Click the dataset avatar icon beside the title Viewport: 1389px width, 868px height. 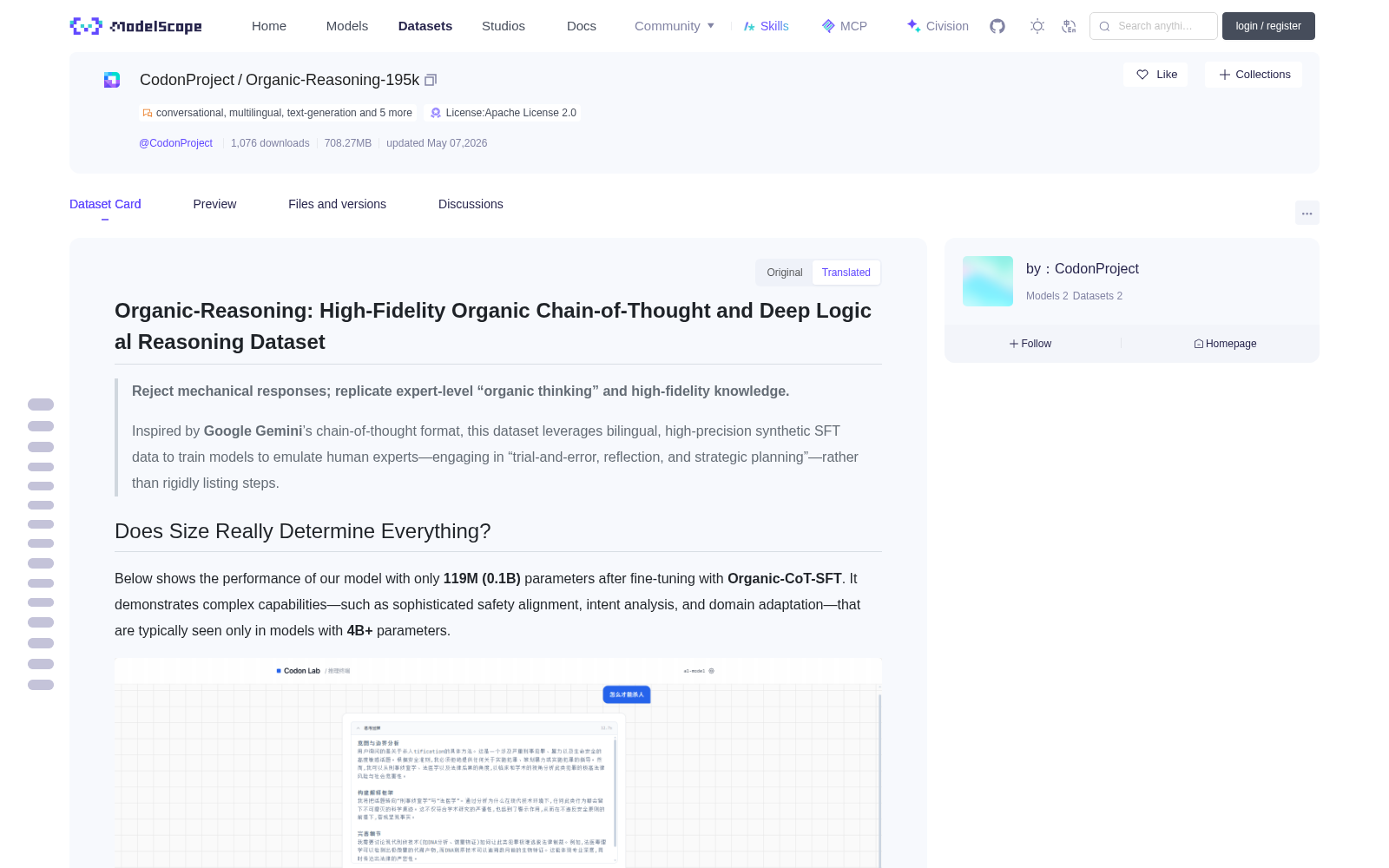point(112,80)
